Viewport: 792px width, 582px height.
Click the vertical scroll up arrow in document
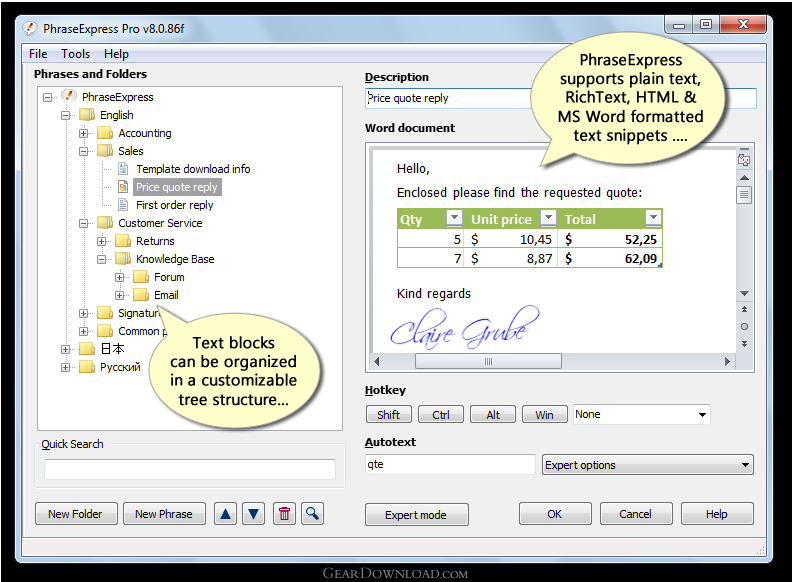(x=744, y=178)
